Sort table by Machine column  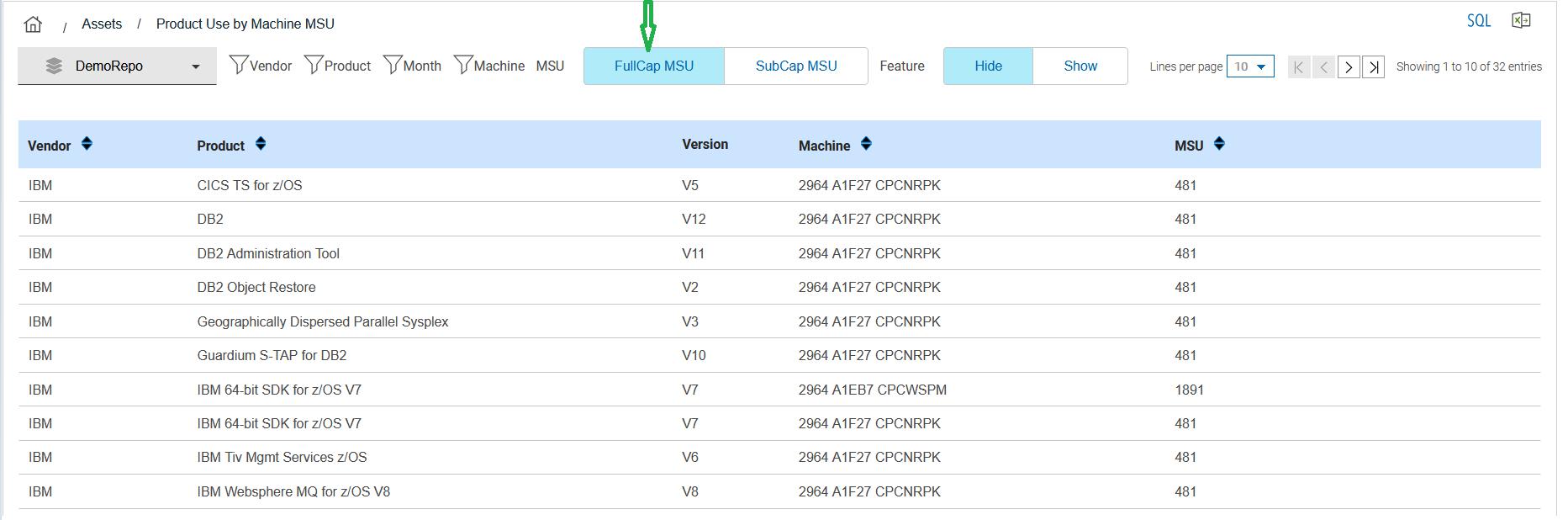(x=866, y=144)
